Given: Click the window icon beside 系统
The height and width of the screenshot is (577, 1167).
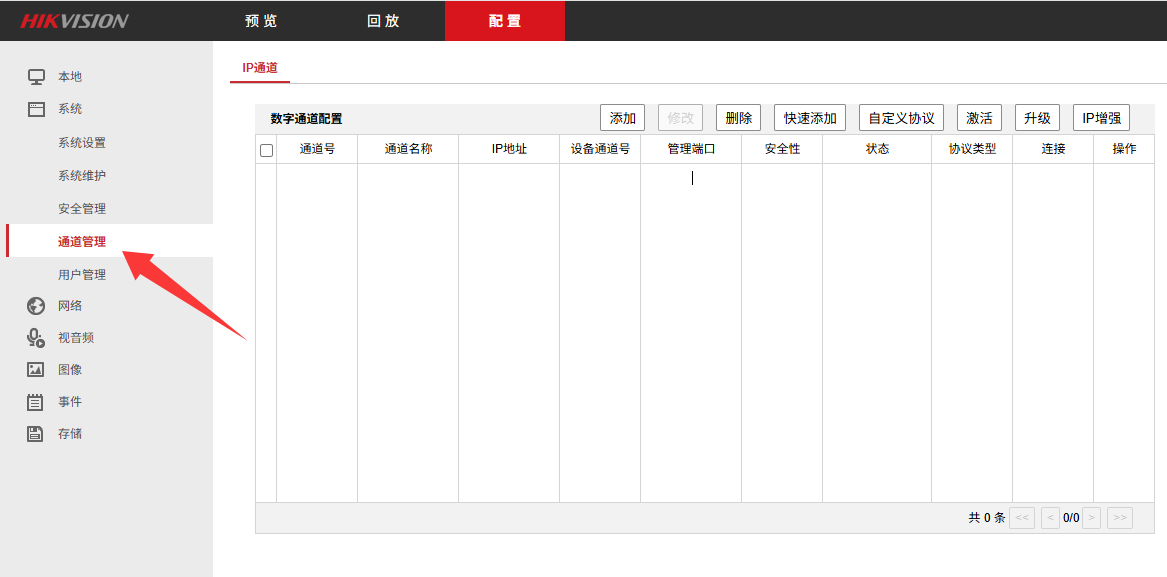Looking at the screenshot, I should [x=36, y=109].
